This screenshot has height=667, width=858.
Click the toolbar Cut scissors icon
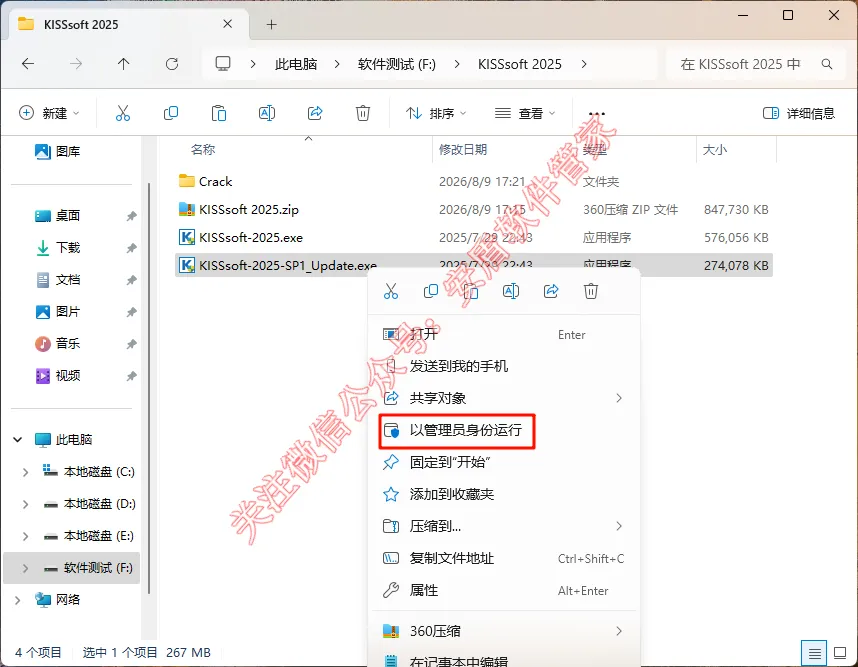point(123,113)
